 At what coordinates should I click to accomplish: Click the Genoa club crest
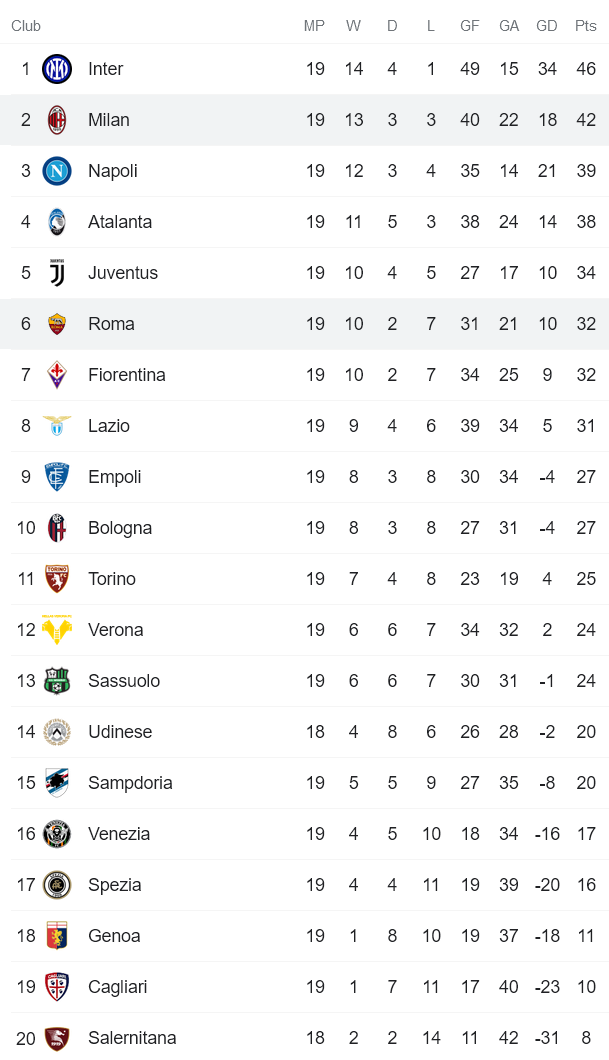[x=57, y=936]
